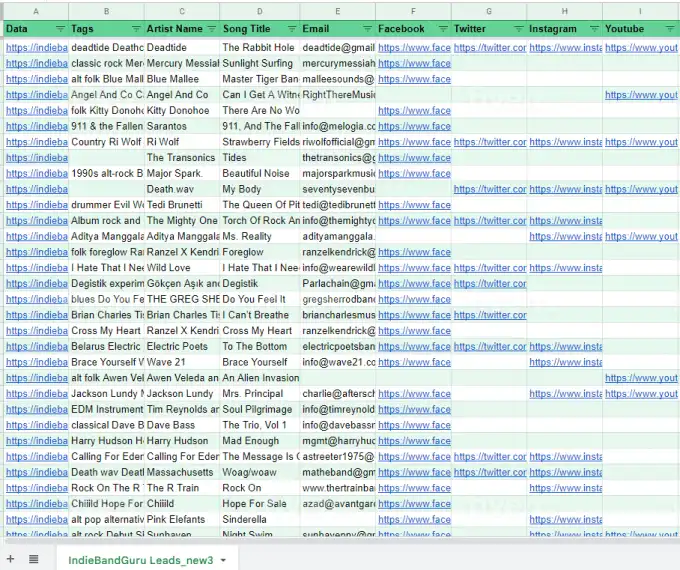Click the Email column filter icon
This screenshot has width=680, height=570.
coord(366,29)
